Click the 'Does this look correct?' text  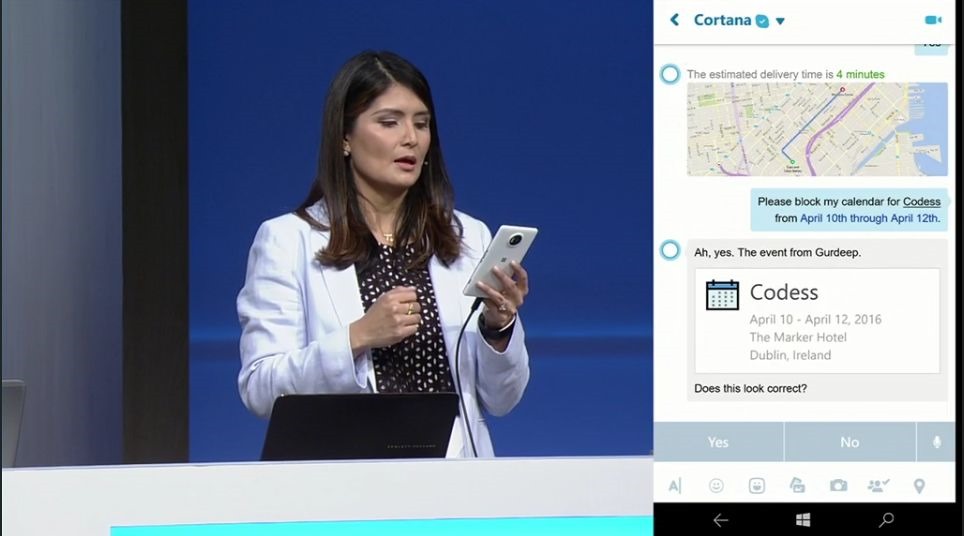[x=750, y=388]
